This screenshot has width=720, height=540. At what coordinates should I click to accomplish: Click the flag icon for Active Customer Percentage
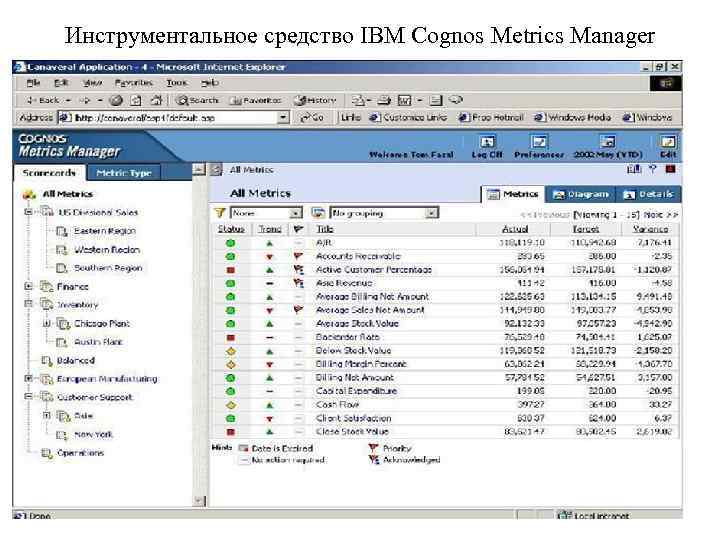click(x=298, y=270)
